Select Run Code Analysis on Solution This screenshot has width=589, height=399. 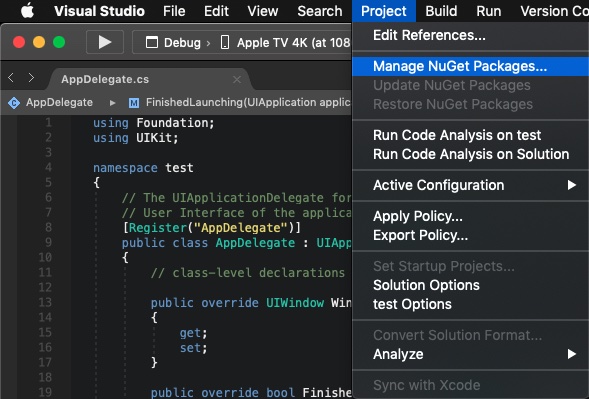pos(470,154)
